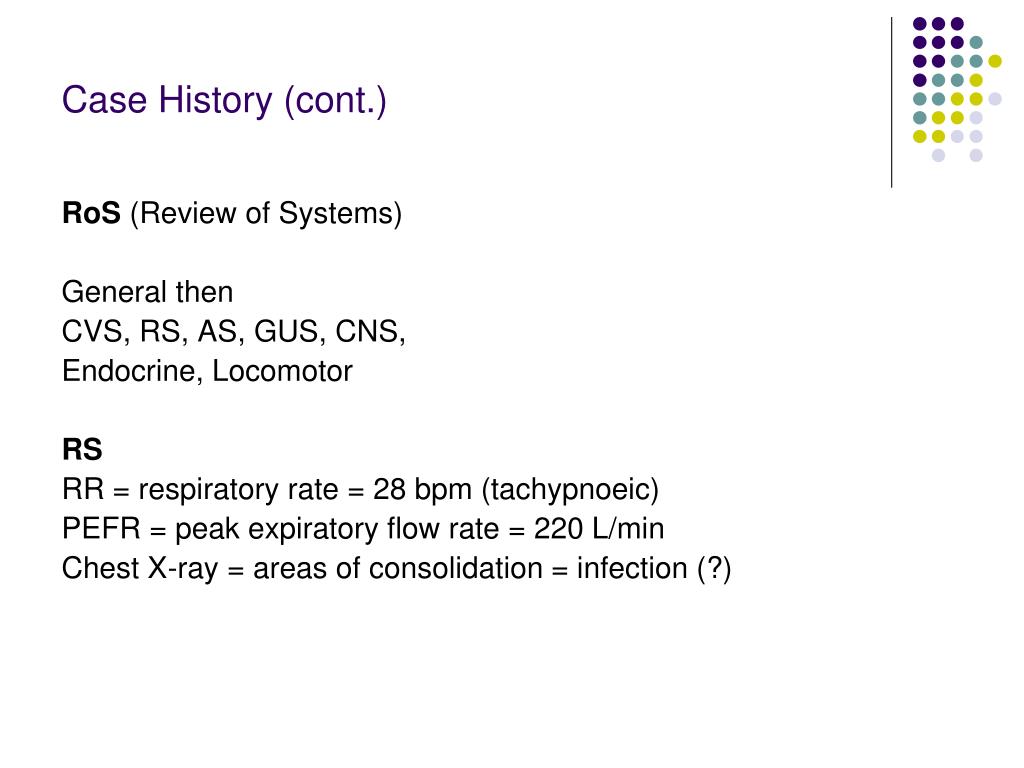Click the '220 L/min' value
1024x768 pixels.
(x=599, y=528)
